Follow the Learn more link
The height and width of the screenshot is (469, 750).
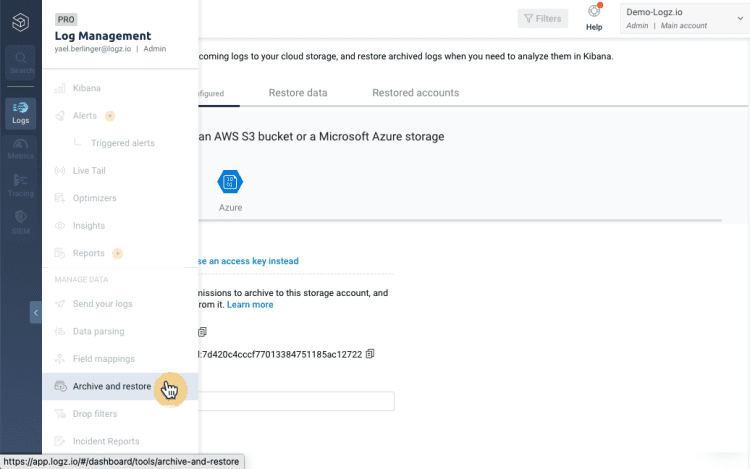(250, 304)
